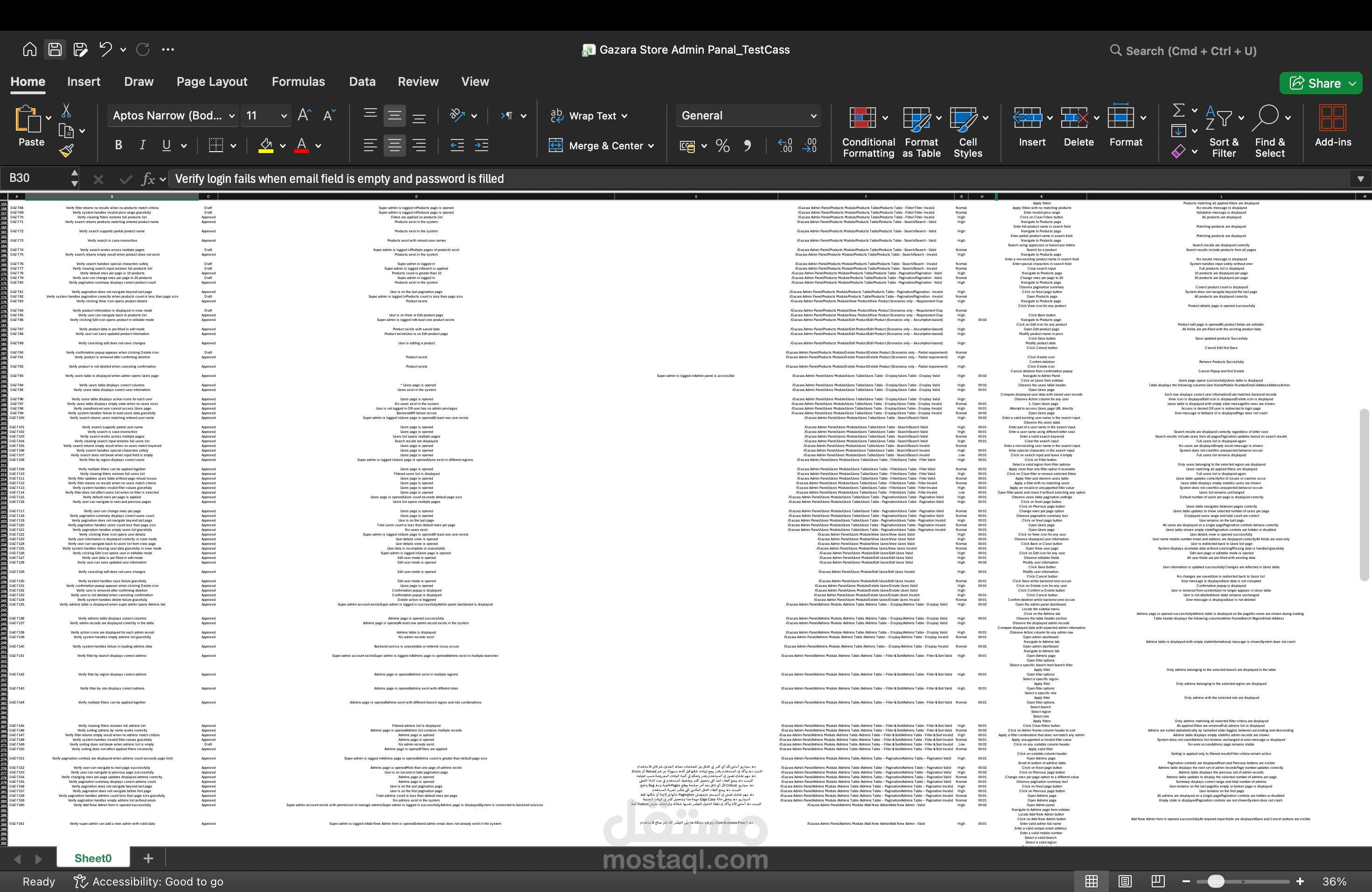The height and width of the screenshot is (892, 1372).
Task: Expand the Merge & Center dropdown arrow
Action: tap(651, 145)
